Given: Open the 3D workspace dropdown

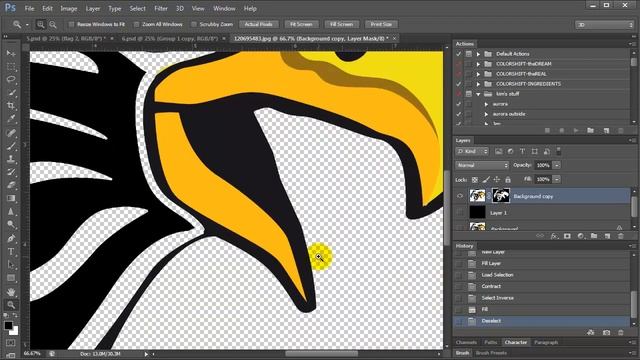Looking at the screenshot, I should tap(604, 25).
